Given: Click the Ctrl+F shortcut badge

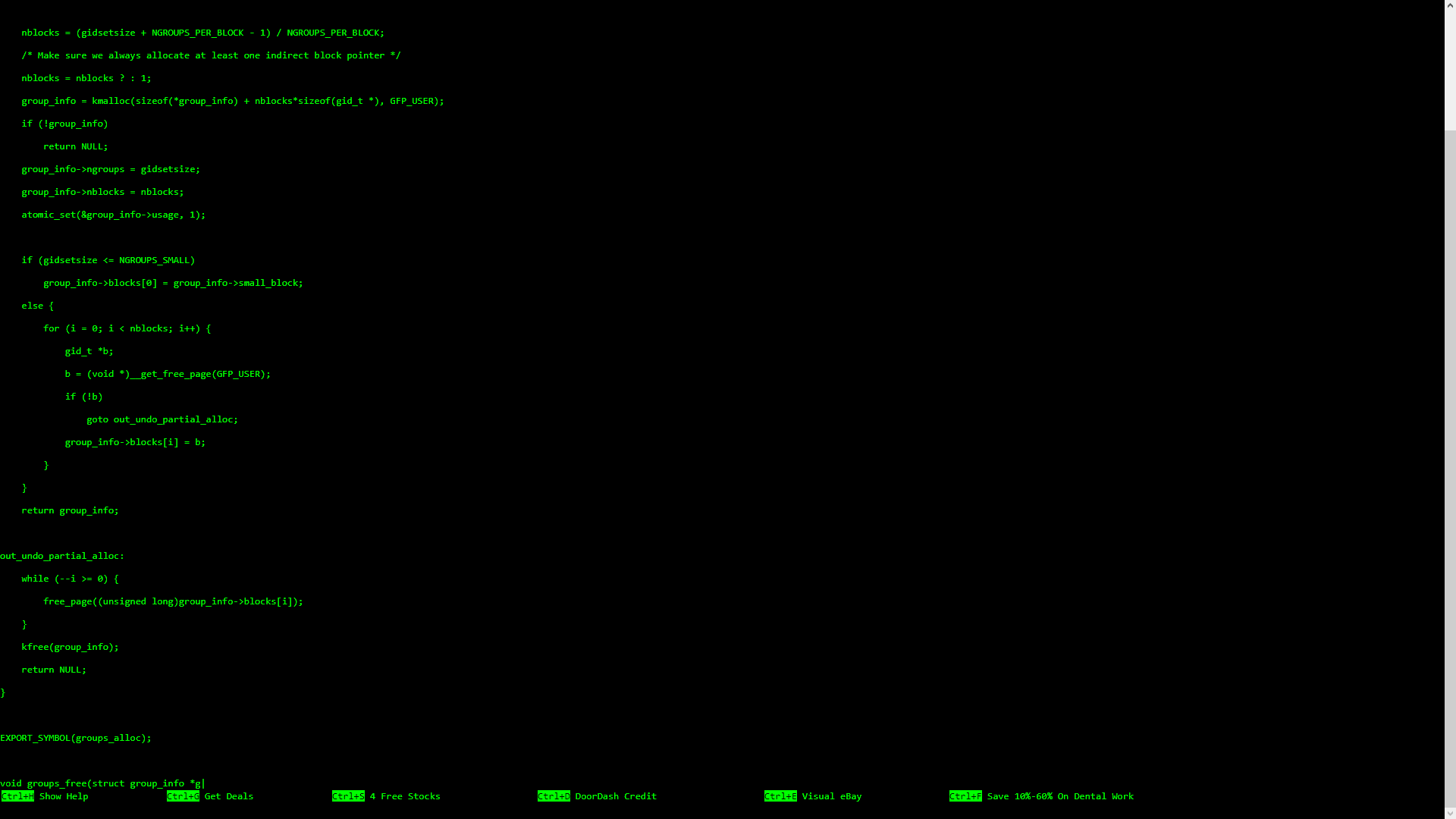Looking at the screenshot, I should click(965, 796).
